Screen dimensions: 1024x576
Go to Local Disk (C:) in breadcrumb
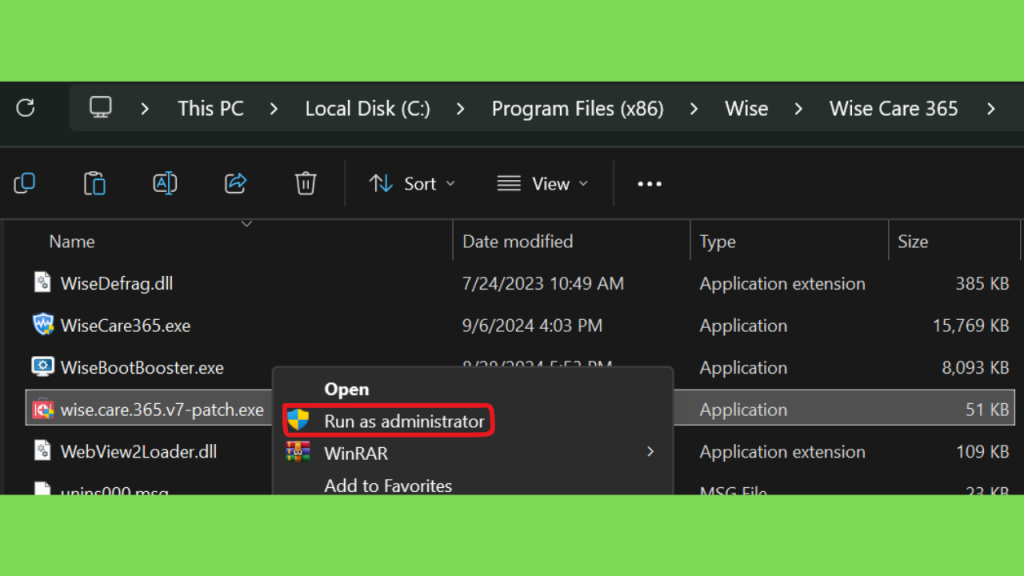pyautogui.click(x=367, y=108)
